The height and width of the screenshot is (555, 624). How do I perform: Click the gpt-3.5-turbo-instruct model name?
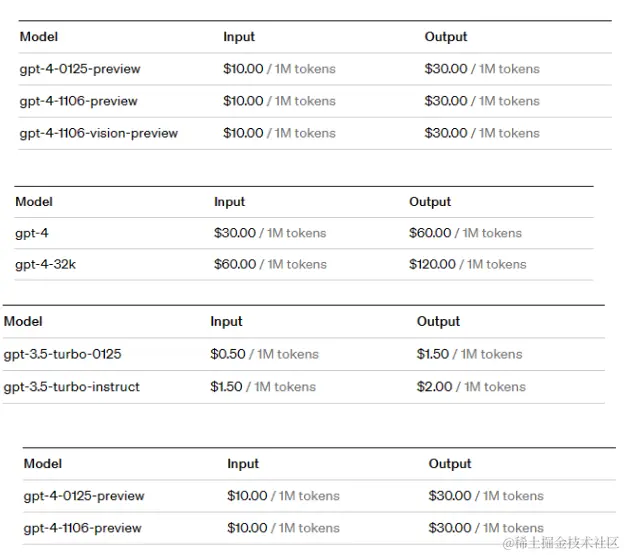pos(72,386)
